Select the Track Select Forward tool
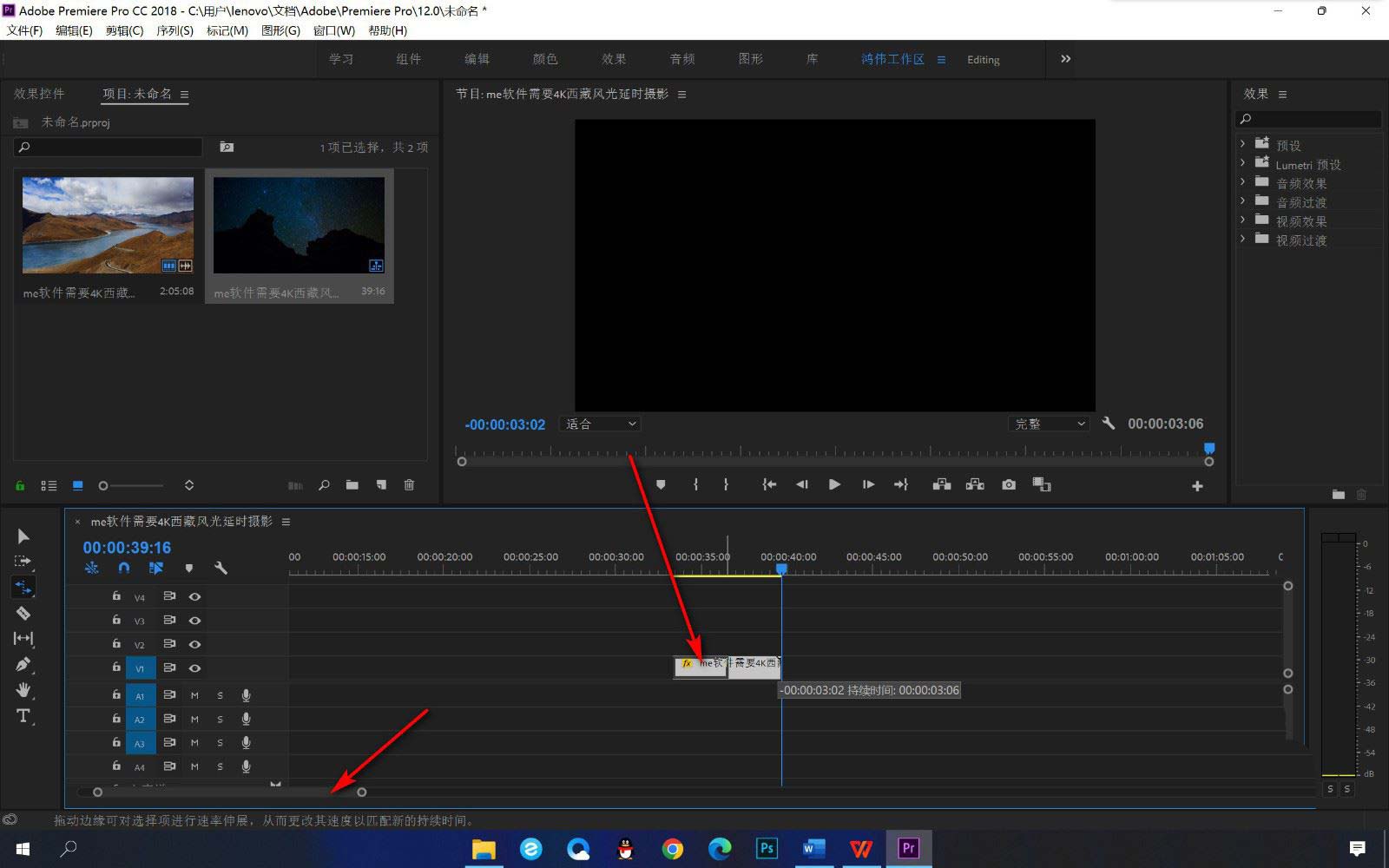Image resolution: width=1389 pixels, height=868 pixels. (23, 561)
